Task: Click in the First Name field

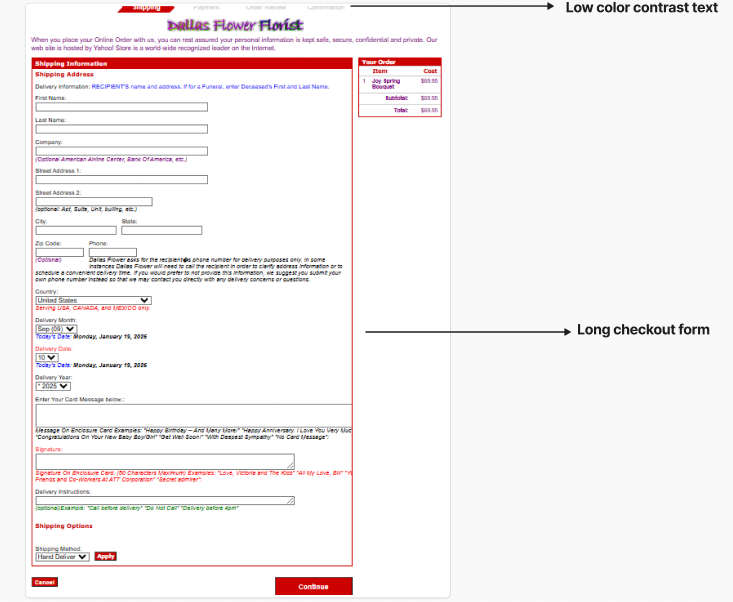Action: coord(121,106)
